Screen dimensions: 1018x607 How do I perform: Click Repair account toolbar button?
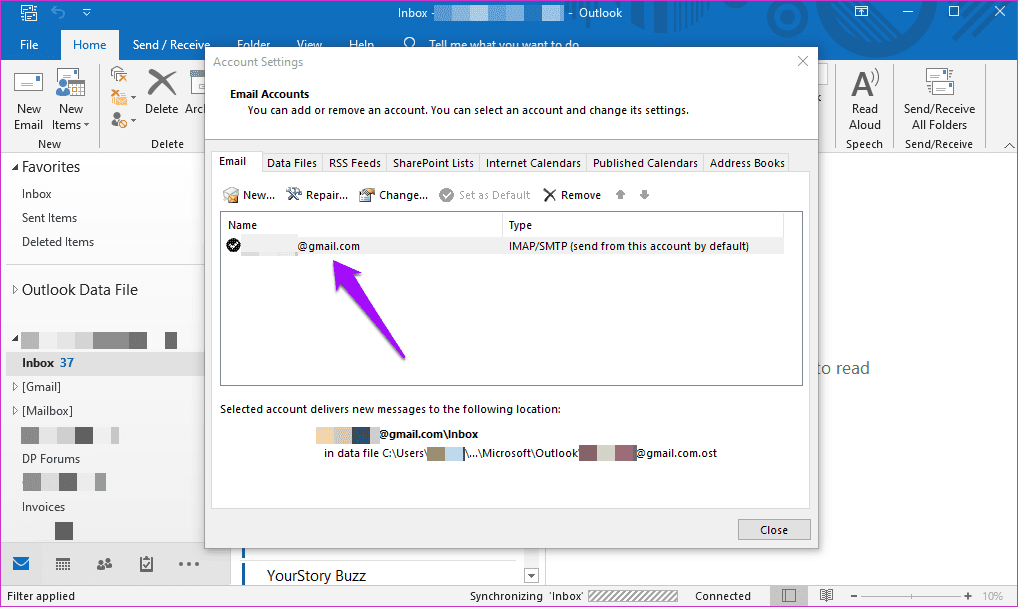317,195
